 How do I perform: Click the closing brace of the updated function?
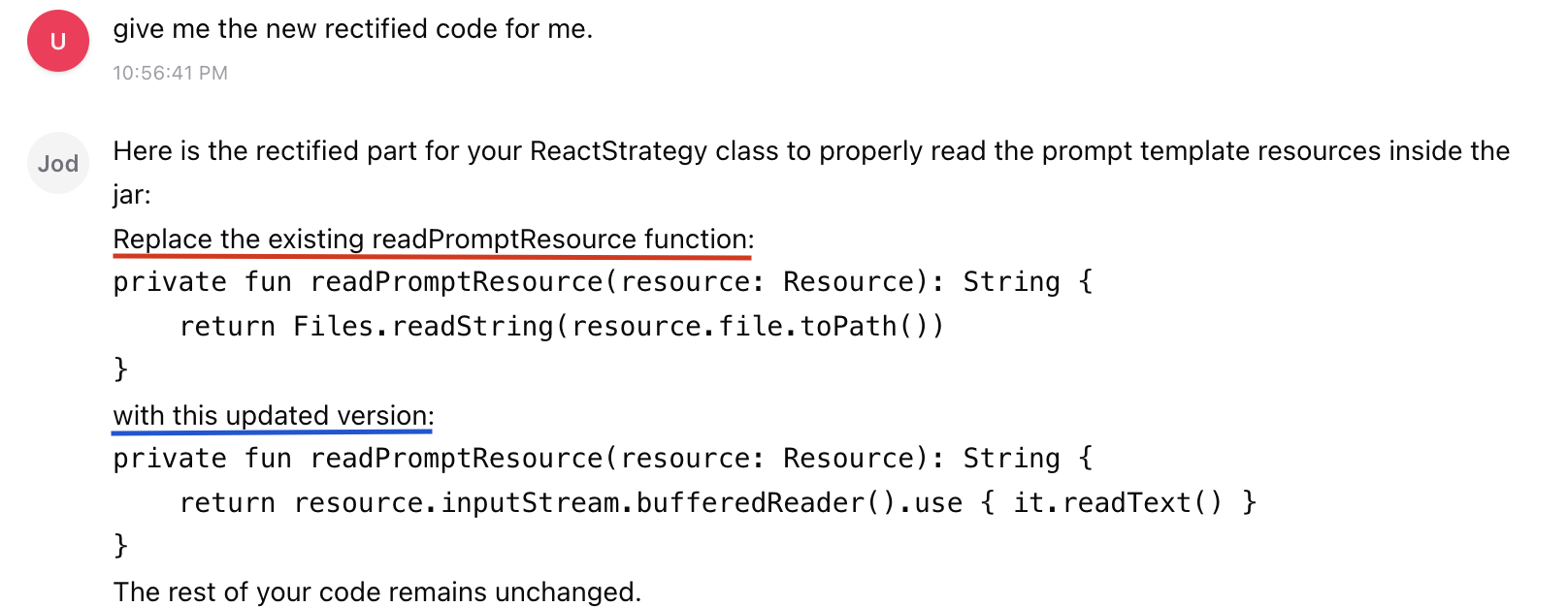pos(120,546)
